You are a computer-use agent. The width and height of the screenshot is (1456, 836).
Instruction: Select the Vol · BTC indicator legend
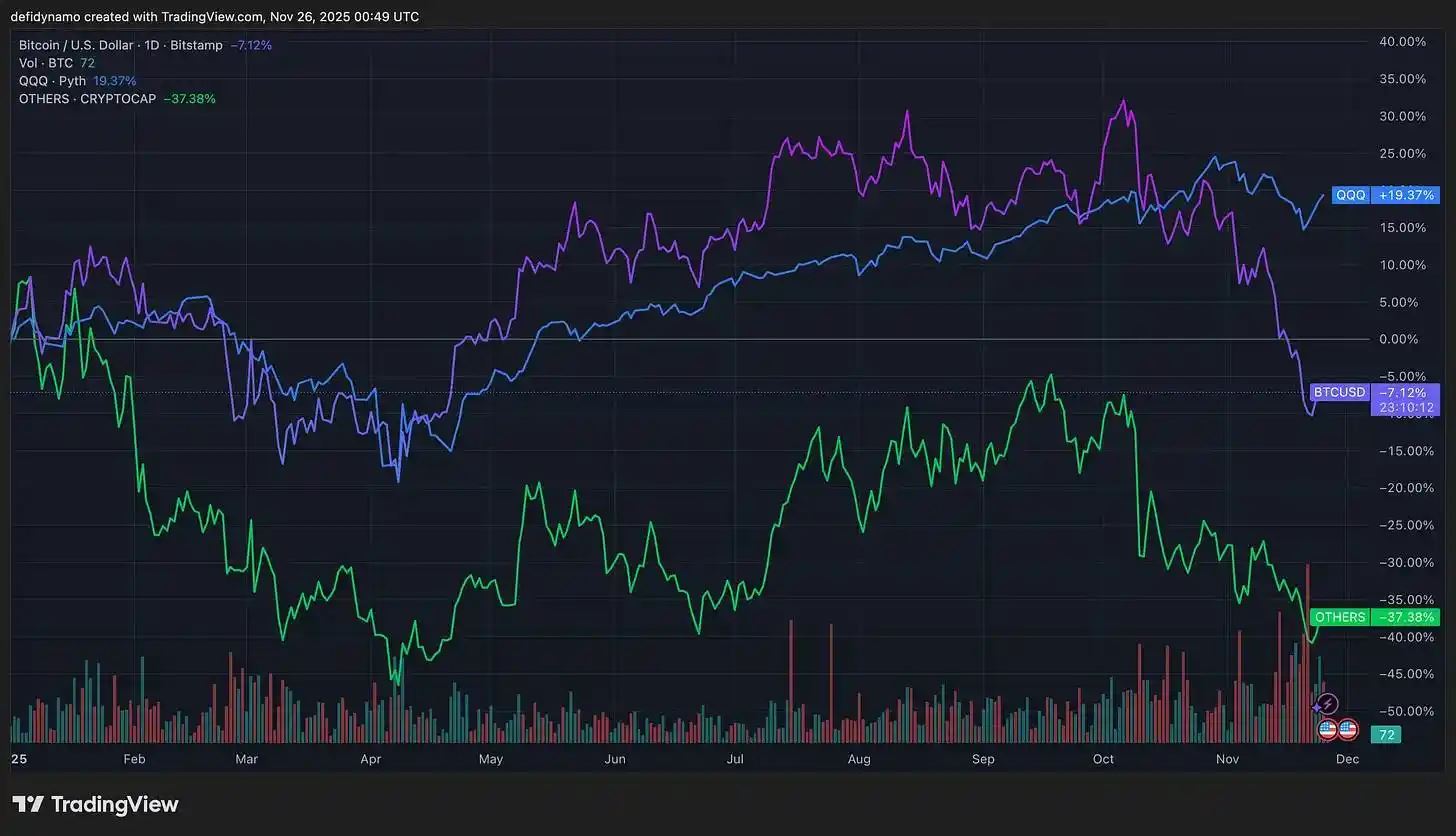(47, 63)
